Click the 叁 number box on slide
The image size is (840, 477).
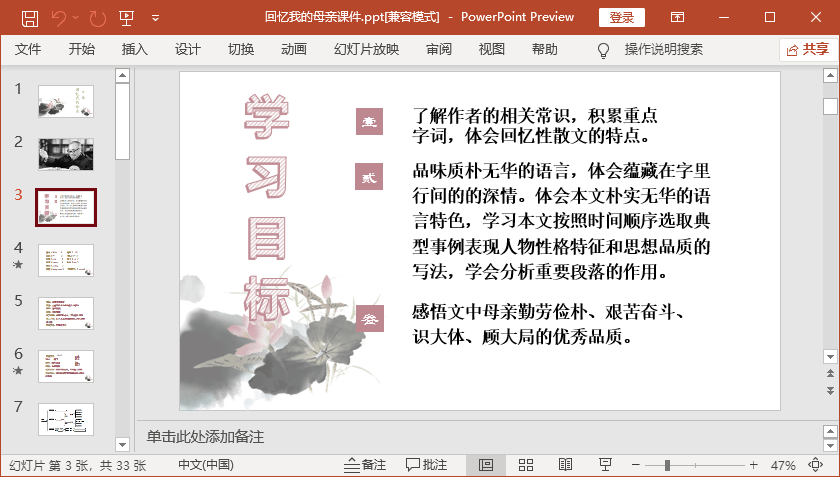point(370,318)
